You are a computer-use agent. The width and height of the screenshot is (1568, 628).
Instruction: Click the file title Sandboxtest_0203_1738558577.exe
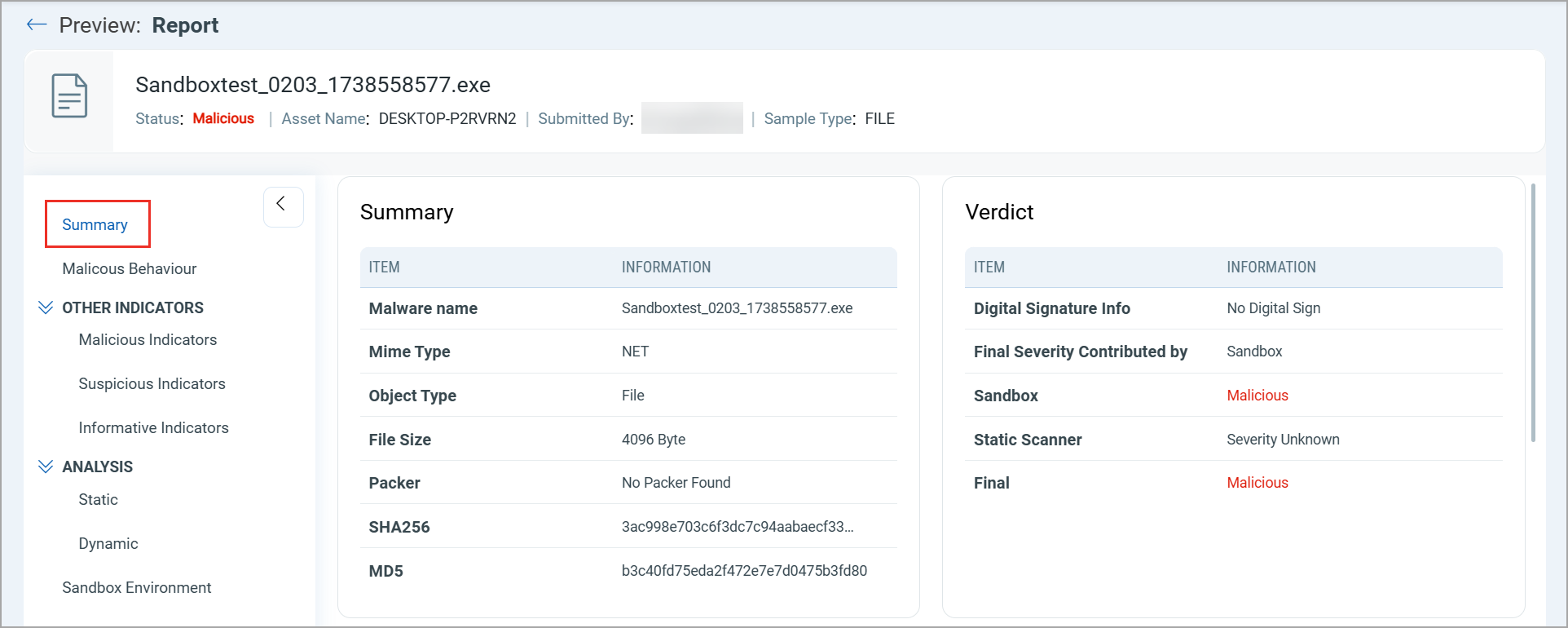tap(313, 85)
